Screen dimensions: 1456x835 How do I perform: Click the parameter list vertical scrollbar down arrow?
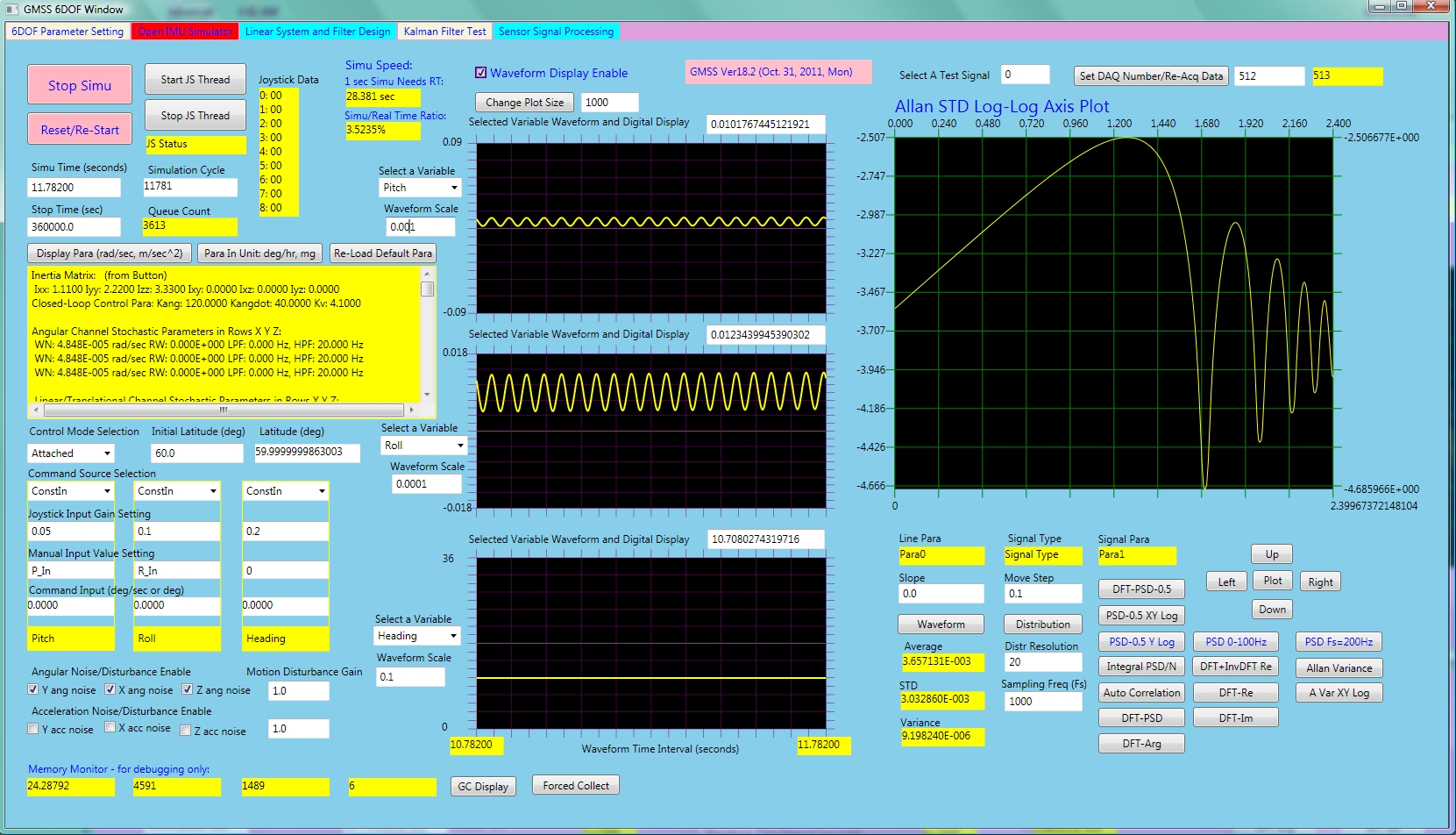427,395
